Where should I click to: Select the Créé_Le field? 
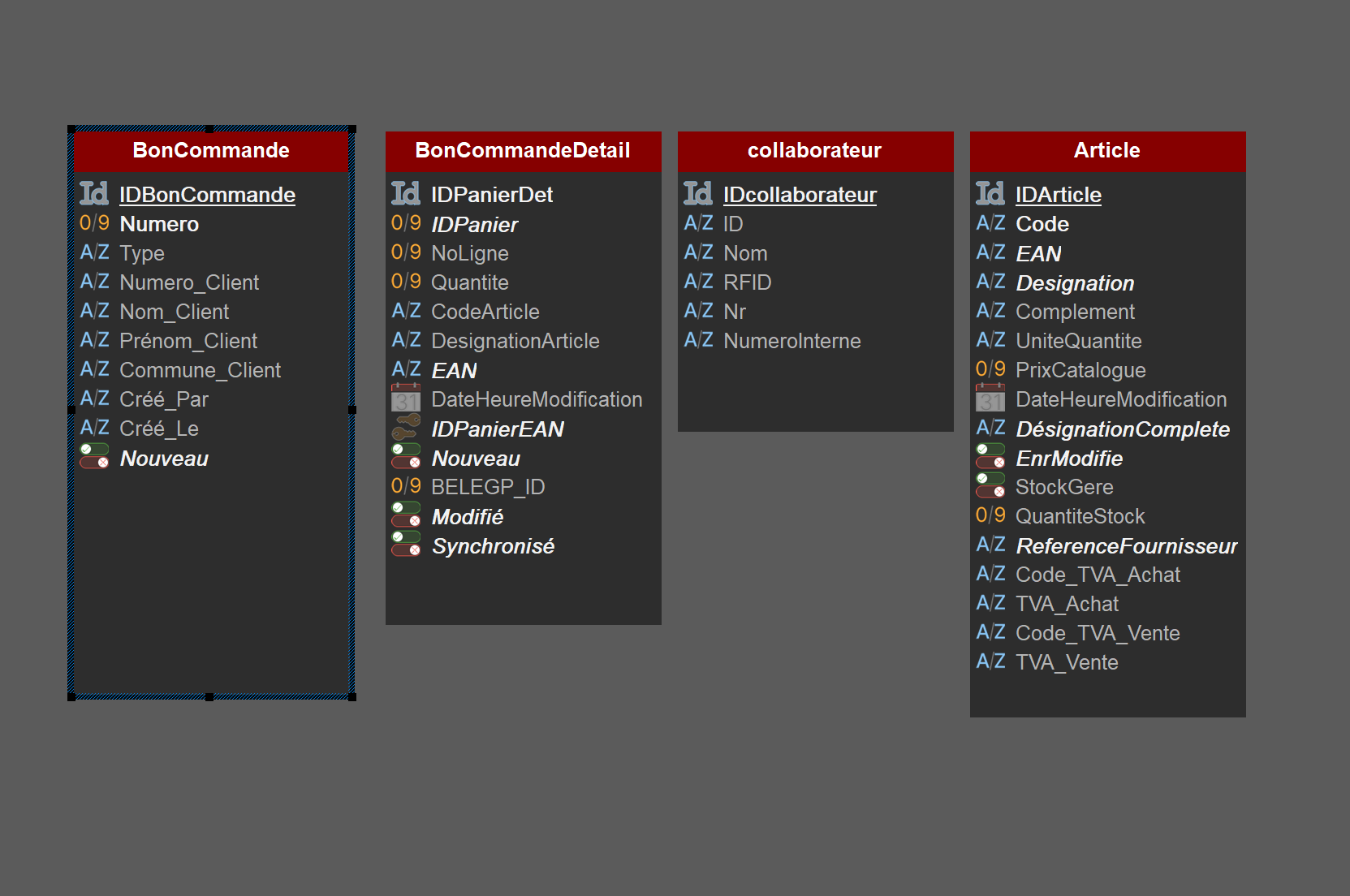pos(159,429)
